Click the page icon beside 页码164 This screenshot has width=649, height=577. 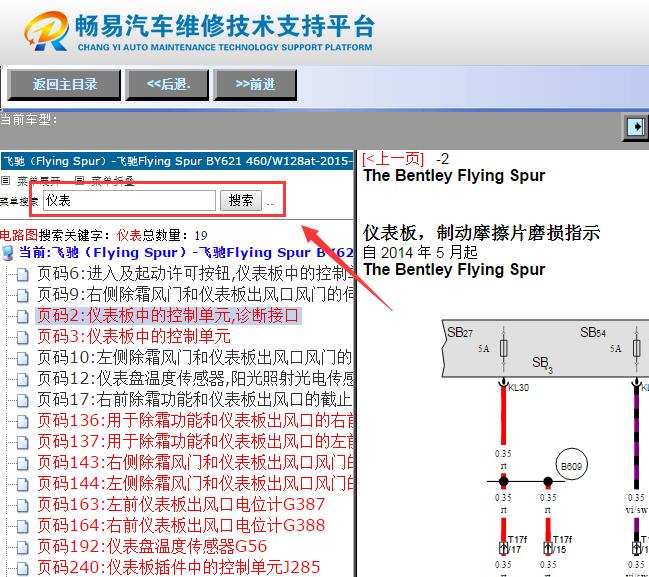pyautogui.click(x=22, y=527)
